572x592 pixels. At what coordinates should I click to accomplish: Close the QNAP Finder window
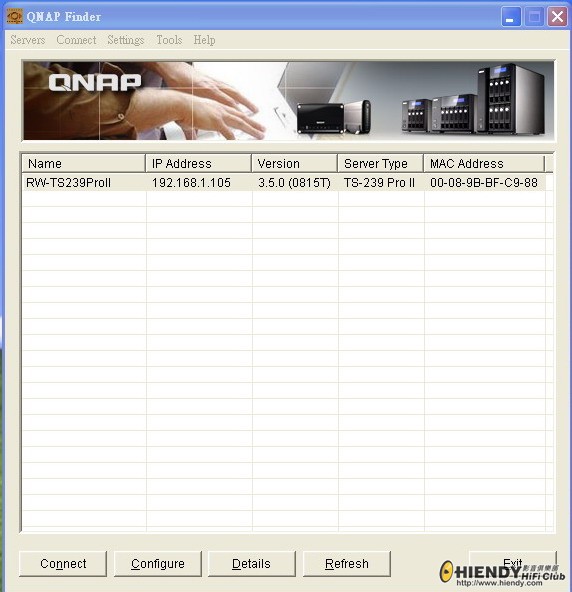[x=558, y=17]
